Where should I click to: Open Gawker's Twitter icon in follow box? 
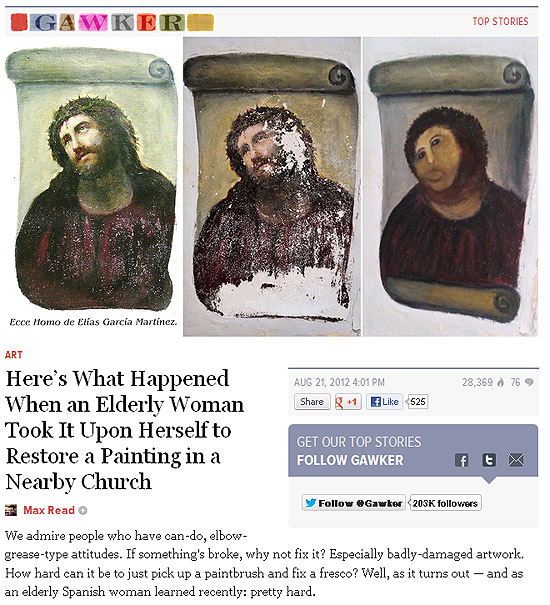tap(489, 460)
